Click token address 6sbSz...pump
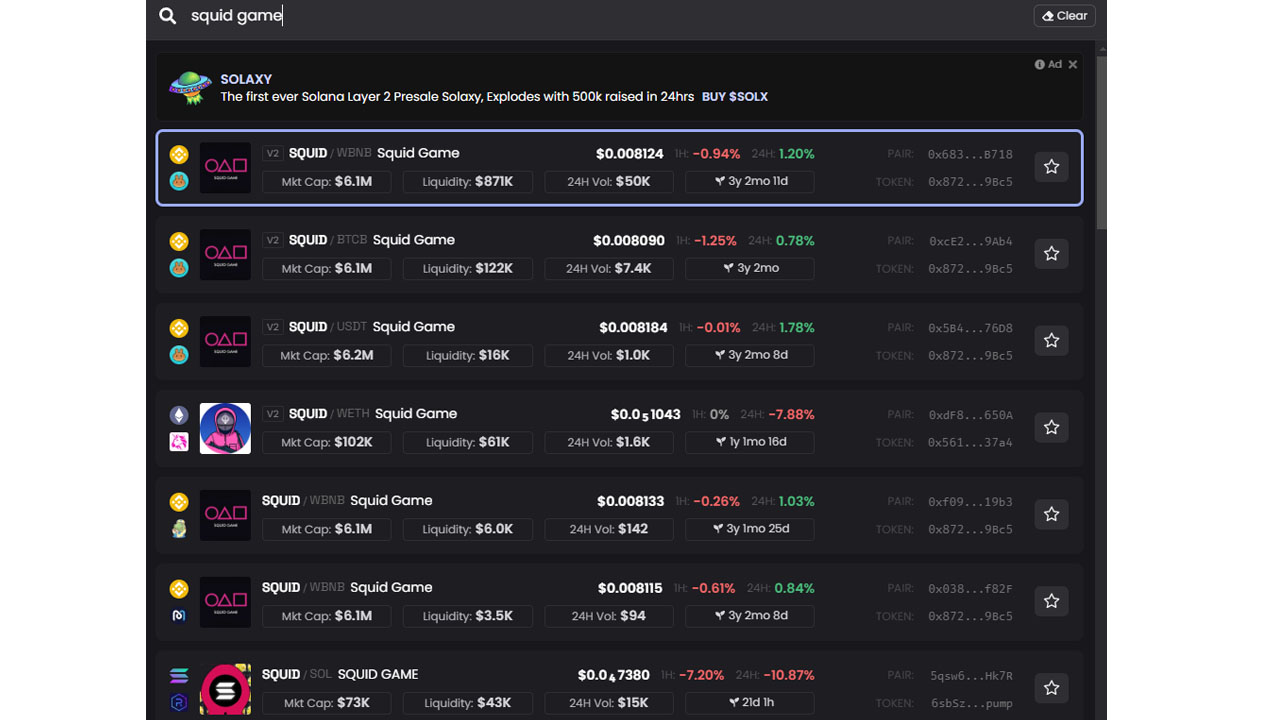The image size is (1280, 720). 971,704
